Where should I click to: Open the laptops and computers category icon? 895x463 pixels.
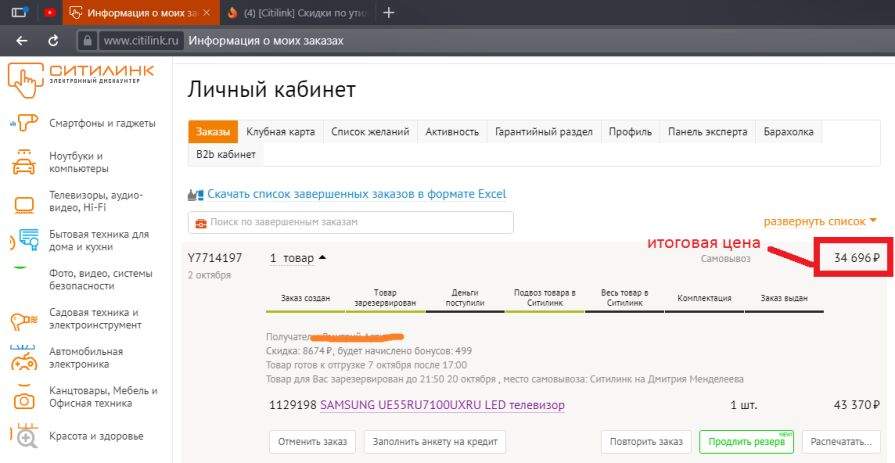[x=25, y=162]
